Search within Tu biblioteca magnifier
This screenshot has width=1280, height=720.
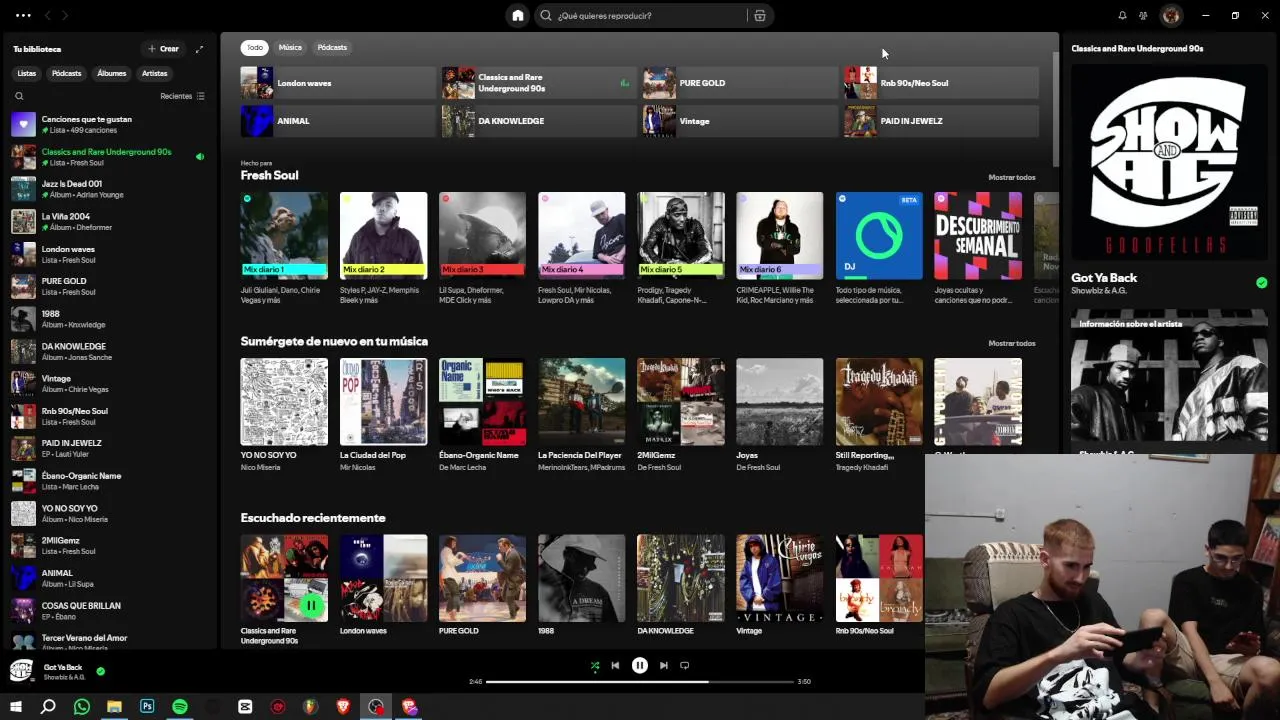coord(19,96)
